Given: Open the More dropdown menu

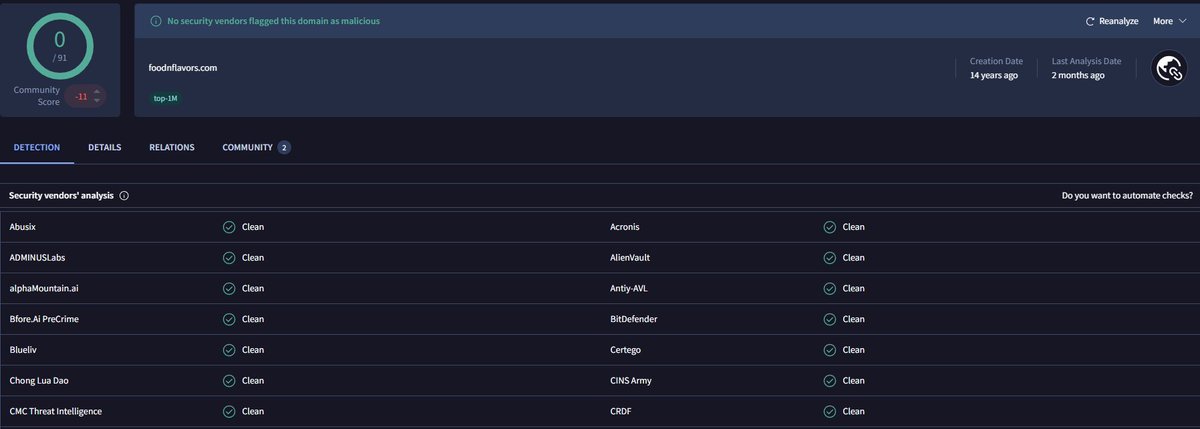Looking at the screenshot, I should coord(1169,21).
